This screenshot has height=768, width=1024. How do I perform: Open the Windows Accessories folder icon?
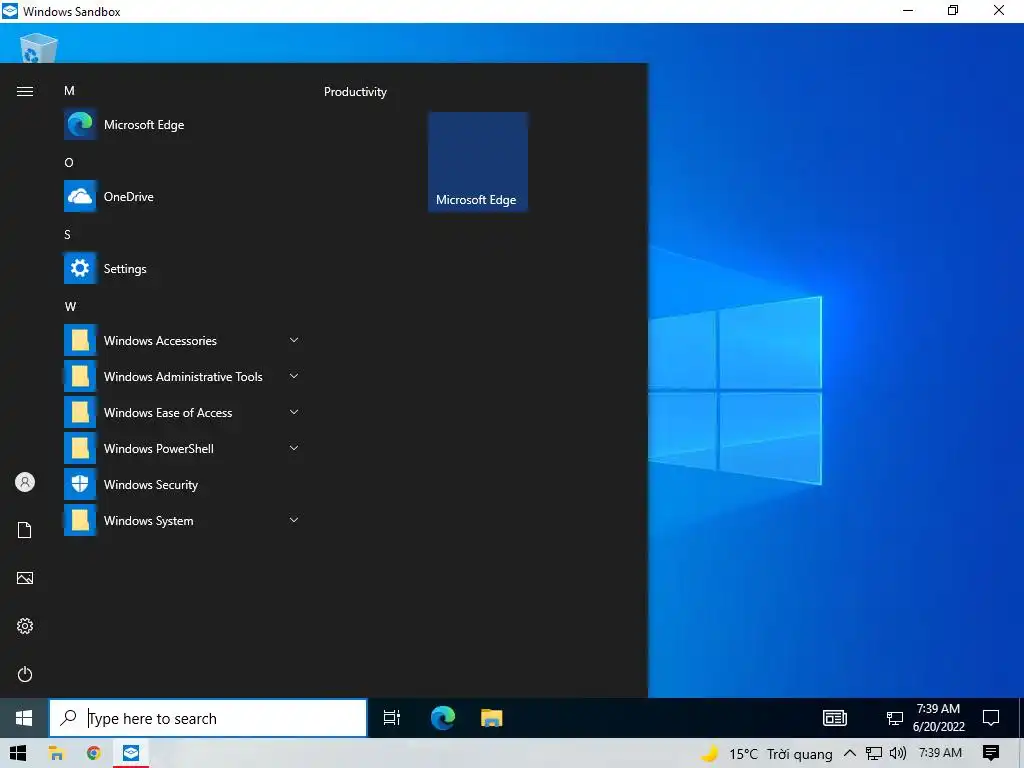[80, 340]
